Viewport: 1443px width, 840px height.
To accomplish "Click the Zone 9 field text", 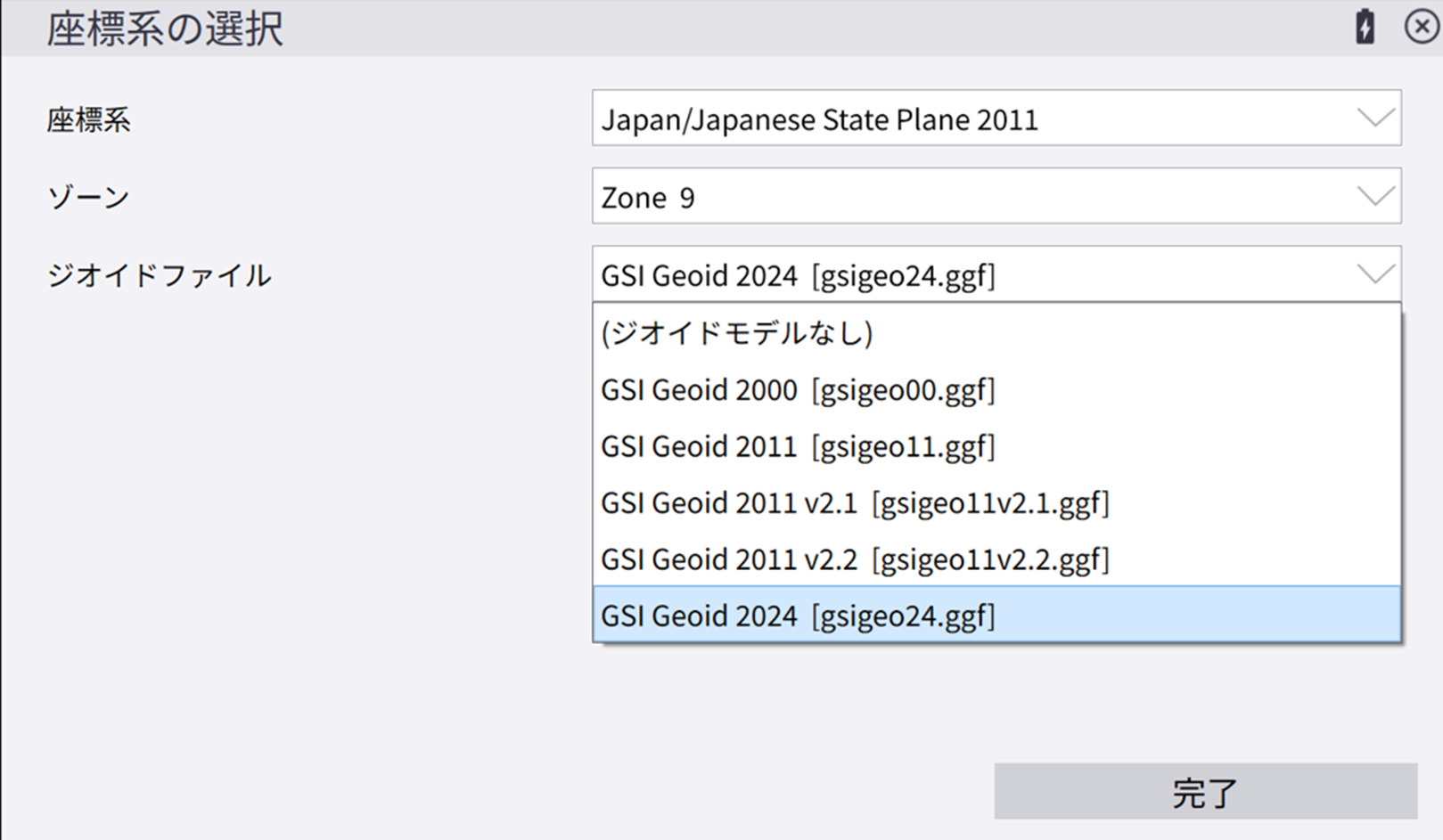I will tap(648, 197).
